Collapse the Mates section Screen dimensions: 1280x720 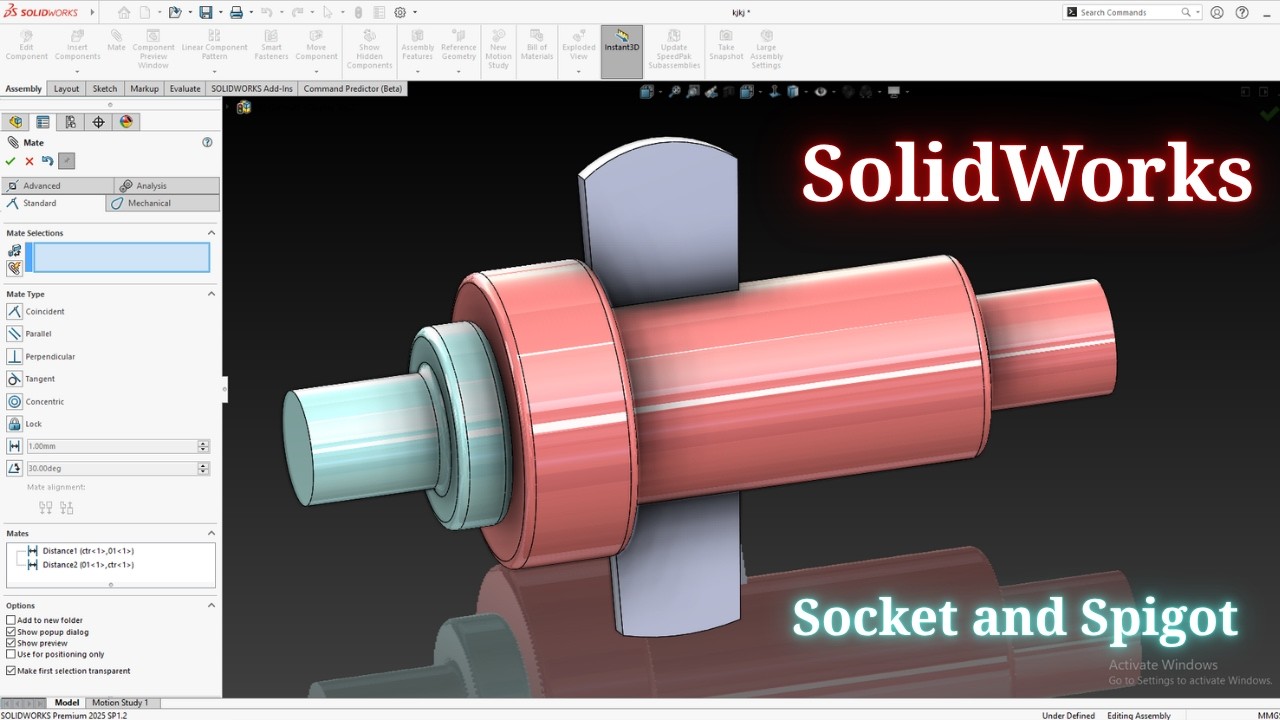coord(211,533)
